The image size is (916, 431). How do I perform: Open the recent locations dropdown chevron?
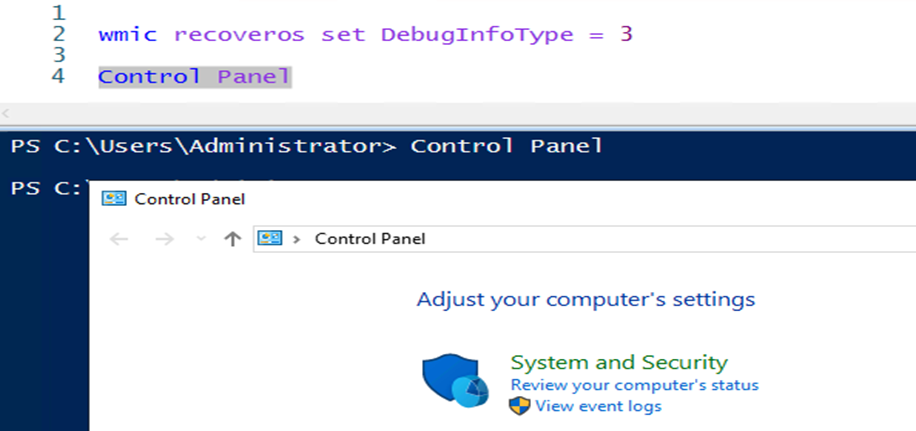point(201,239)
